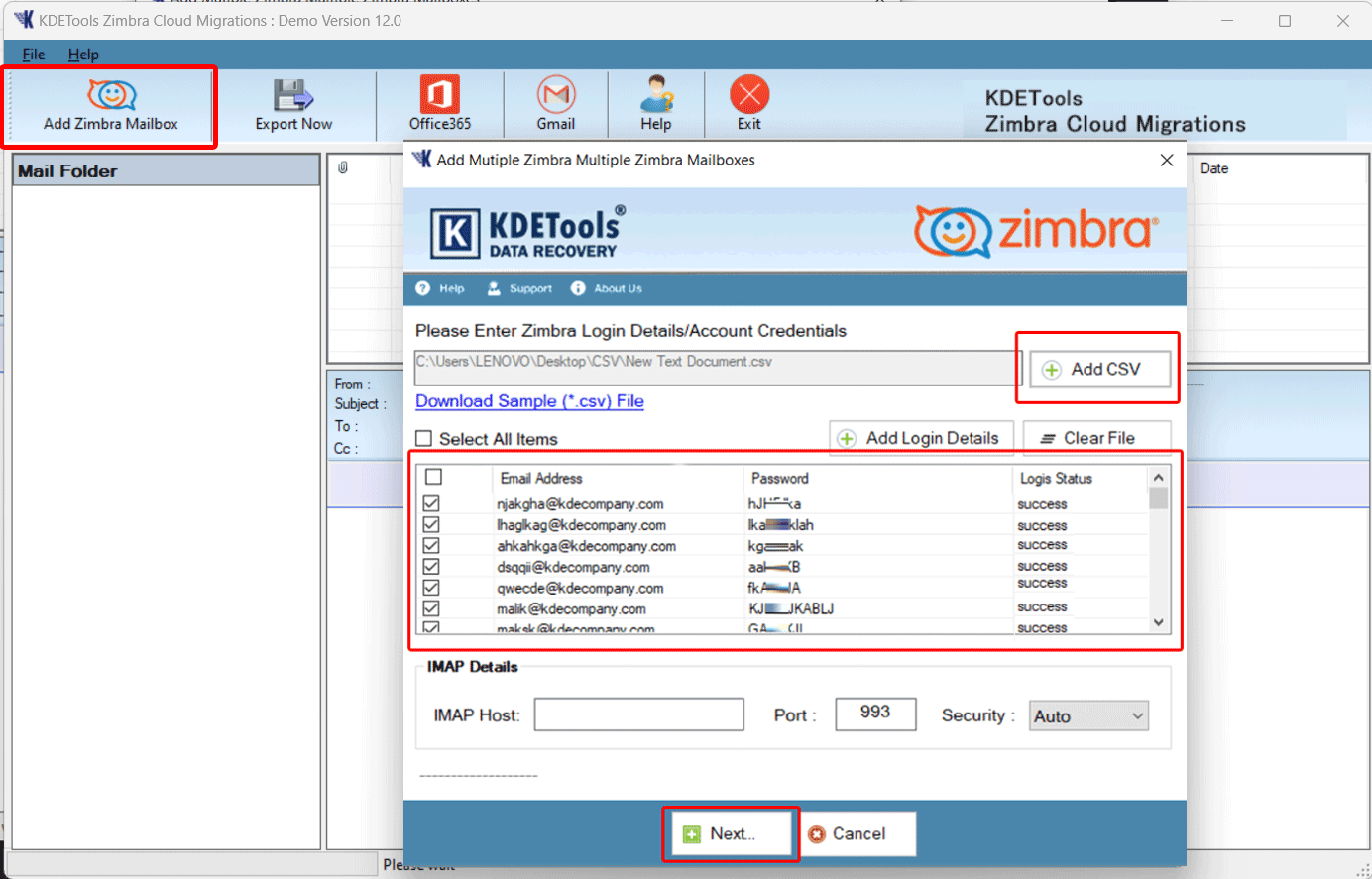The height and width of the screenshot is (879, 1372).
Task: Uncheck lhaglkag@kdecompany.com row checkbox
Action: pos(431,524)
